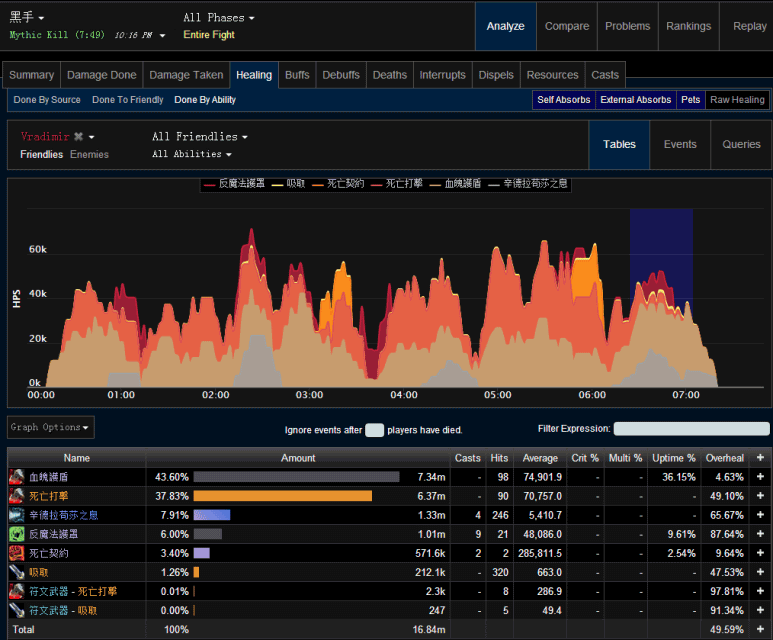Open the All Friendlies dropdown
The width and height of the screenshot is (773, 640).
(200, 137)
